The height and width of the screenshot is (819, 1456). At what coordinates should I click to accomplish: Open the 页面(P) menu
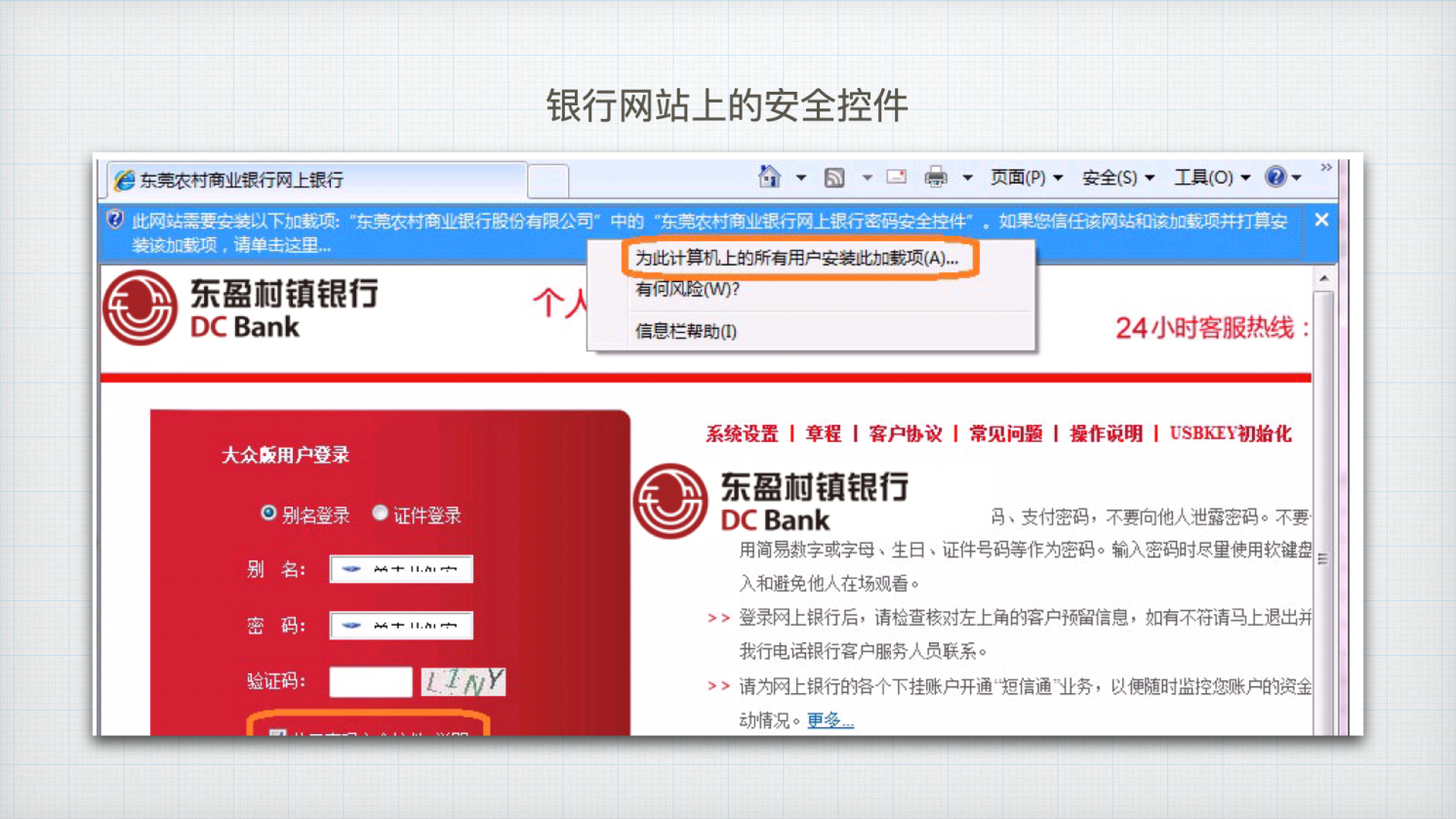1026,178
